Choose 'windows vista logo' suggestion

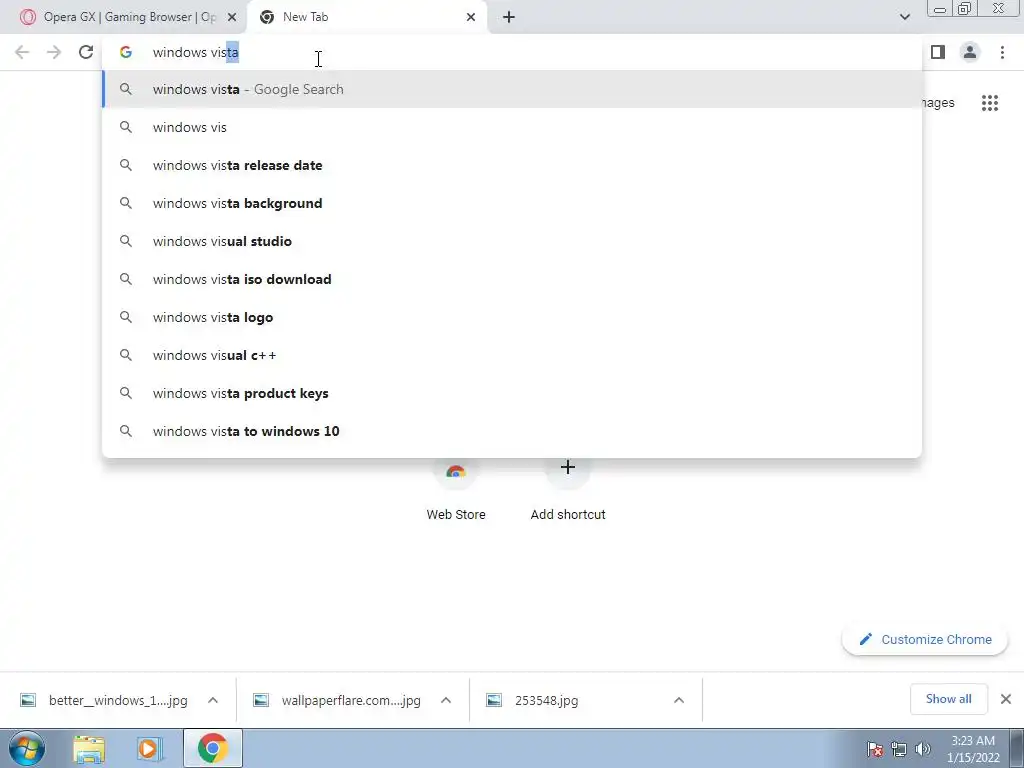click(x=512, y=317)
